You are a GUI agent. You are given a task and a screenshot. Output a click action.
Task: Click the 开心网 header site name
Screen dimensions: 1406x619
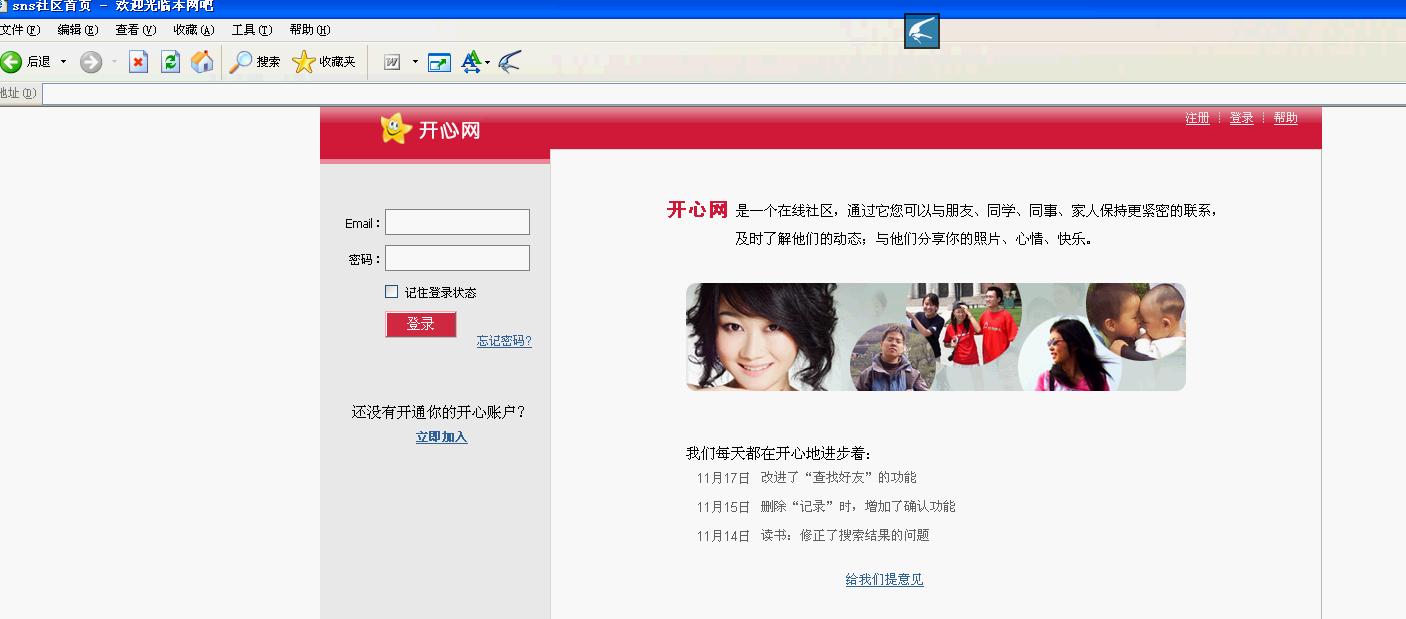[450, 130]
